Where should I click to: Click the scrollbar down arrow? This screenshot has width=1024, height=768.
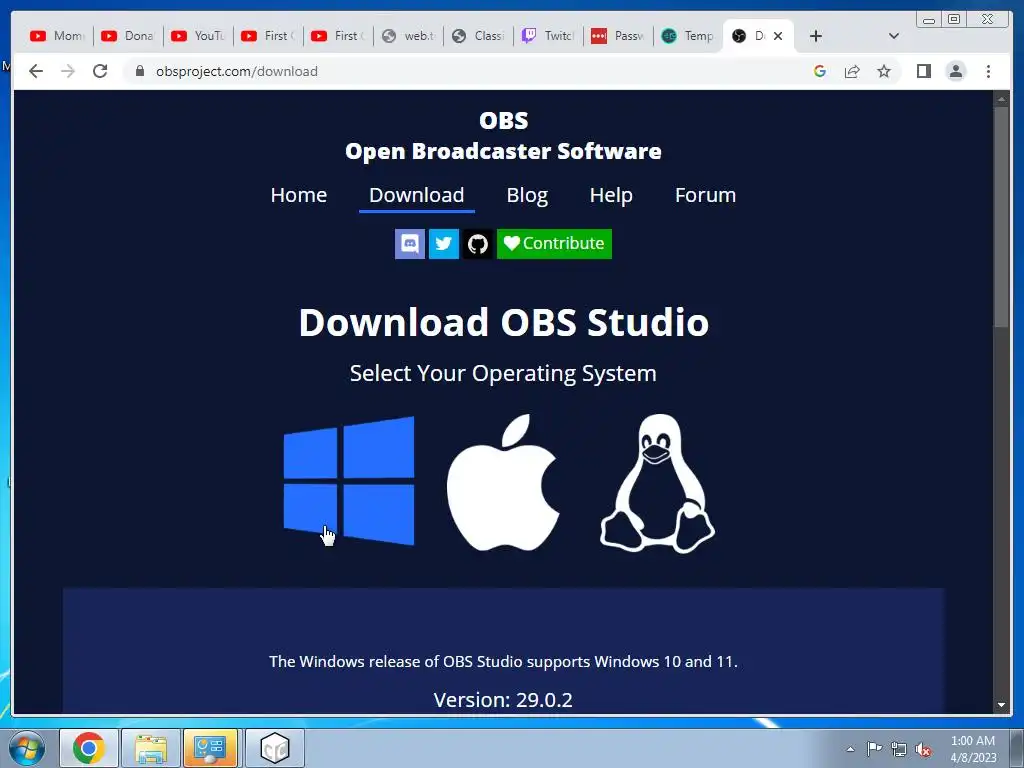[x=1001, y=705]
